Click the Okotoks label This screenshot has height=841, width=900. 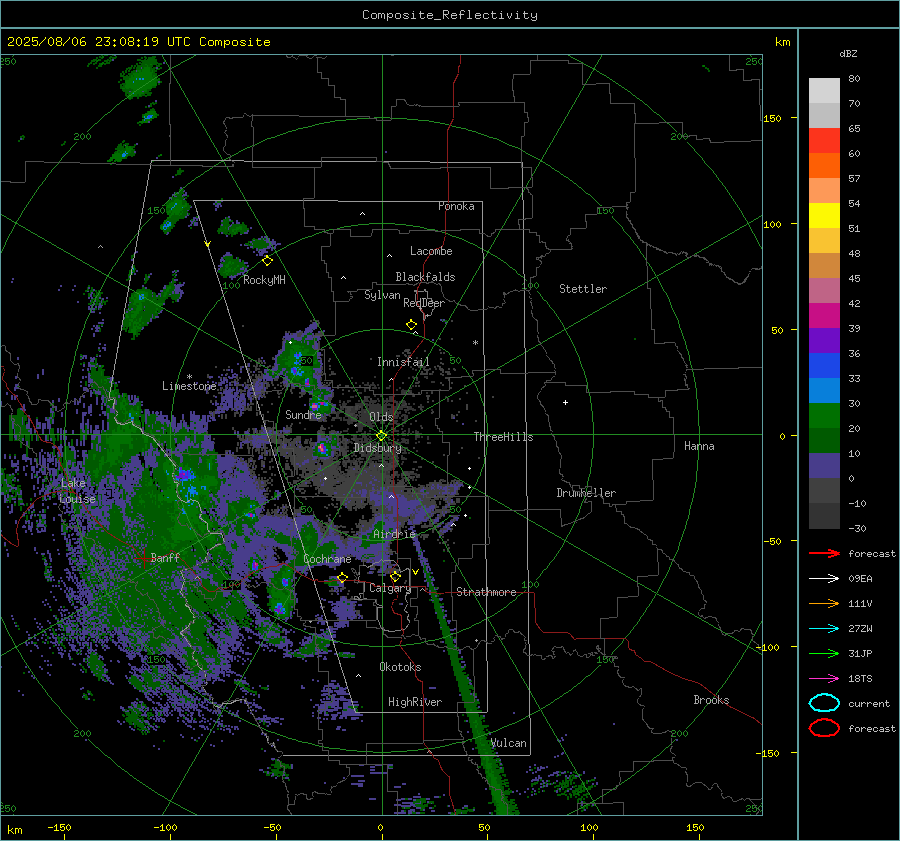400,667
